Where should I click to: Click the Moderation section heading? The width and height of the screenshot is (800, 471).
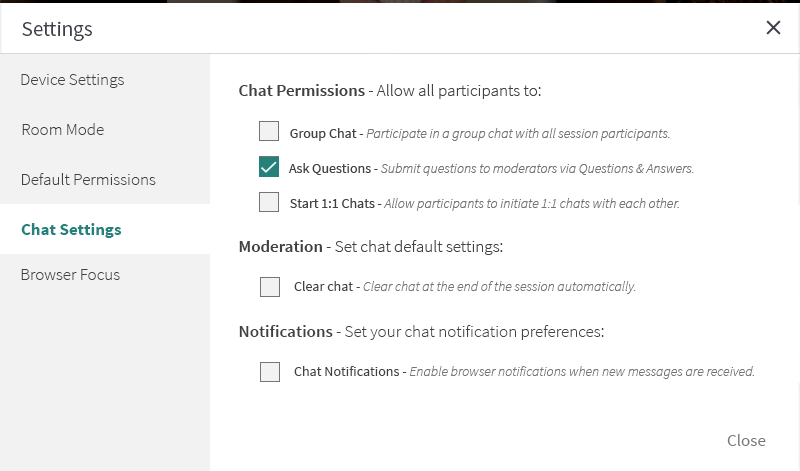point(280,246)
